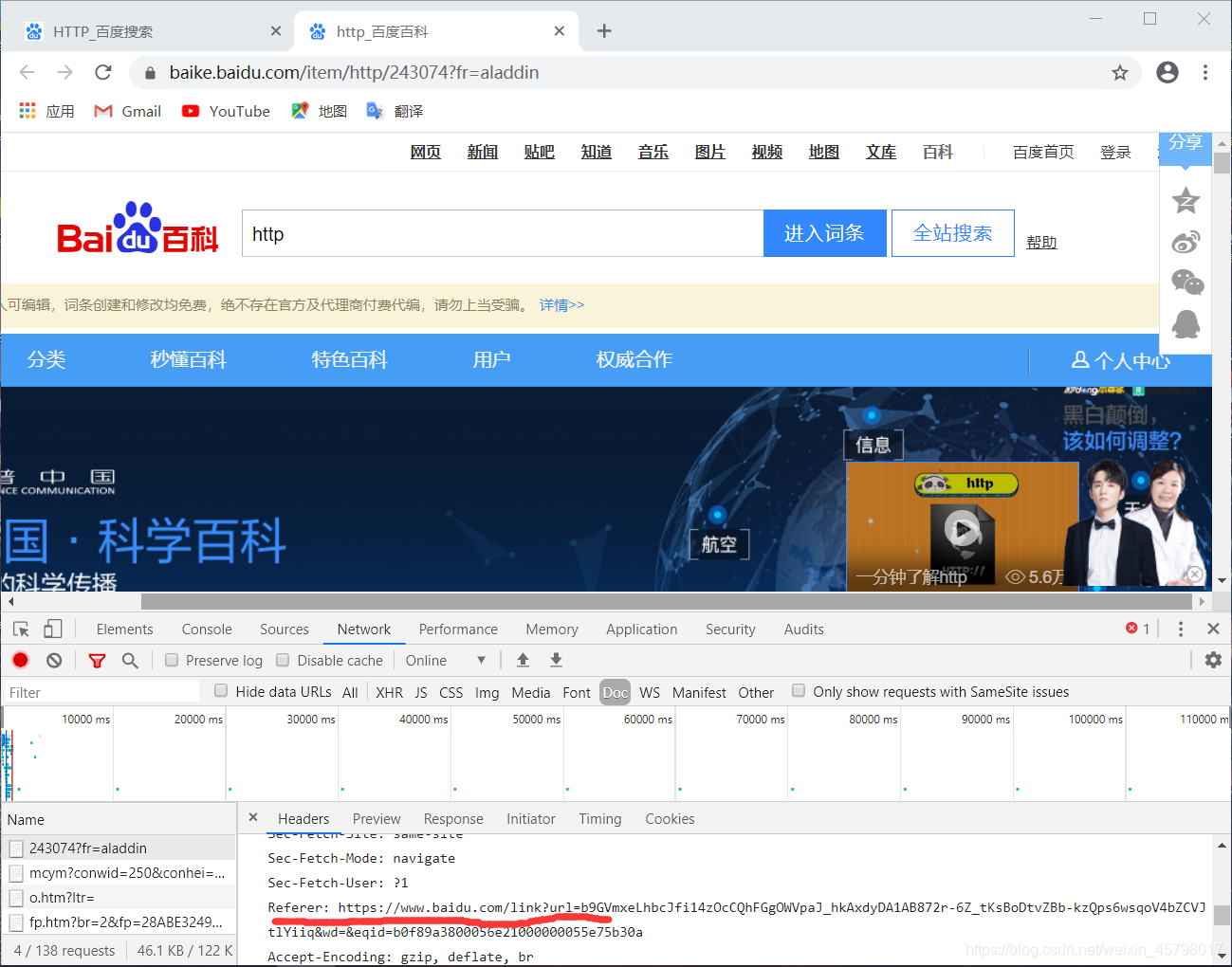Click the network Filter text field
Image resolution: width=1232 pixels, height=967 pixels.
(101, 692)
